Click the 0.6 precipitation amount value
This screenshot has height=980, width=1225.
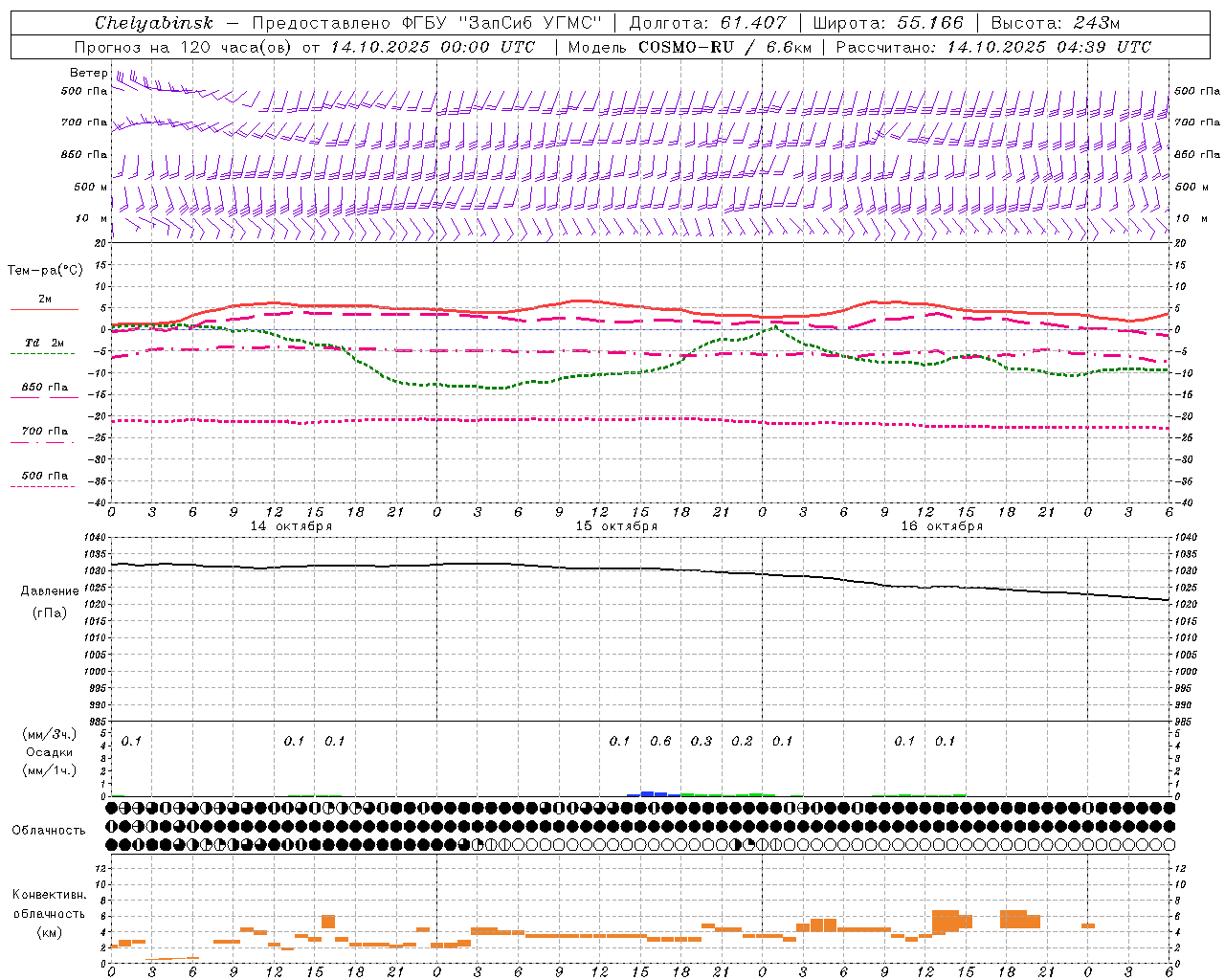pyautogui.click(x=660, y=741)
